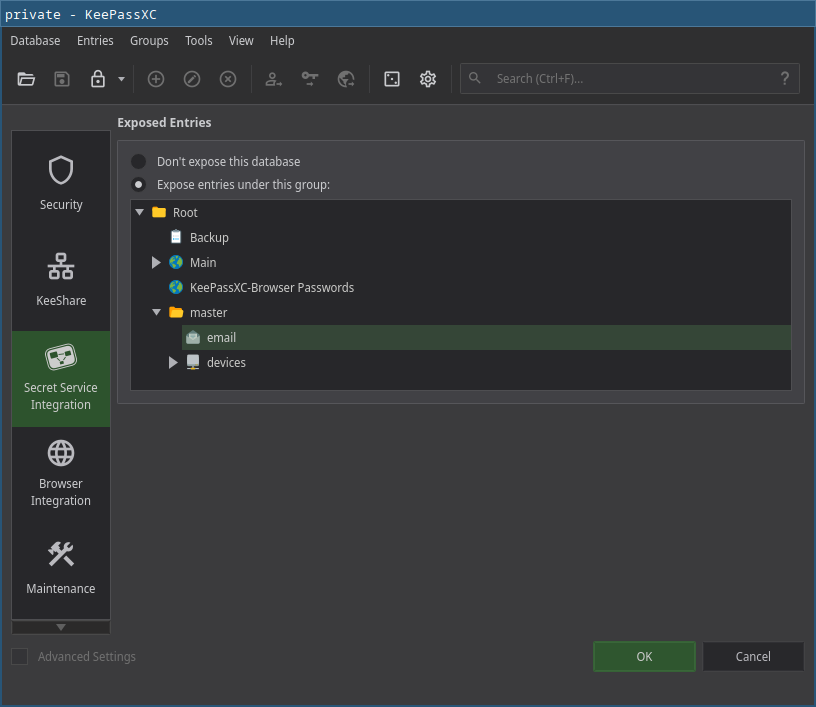Screen dimensions: 816x707
Task: Enable the Advanced Settings checkbox
Action: coord(20,657)
